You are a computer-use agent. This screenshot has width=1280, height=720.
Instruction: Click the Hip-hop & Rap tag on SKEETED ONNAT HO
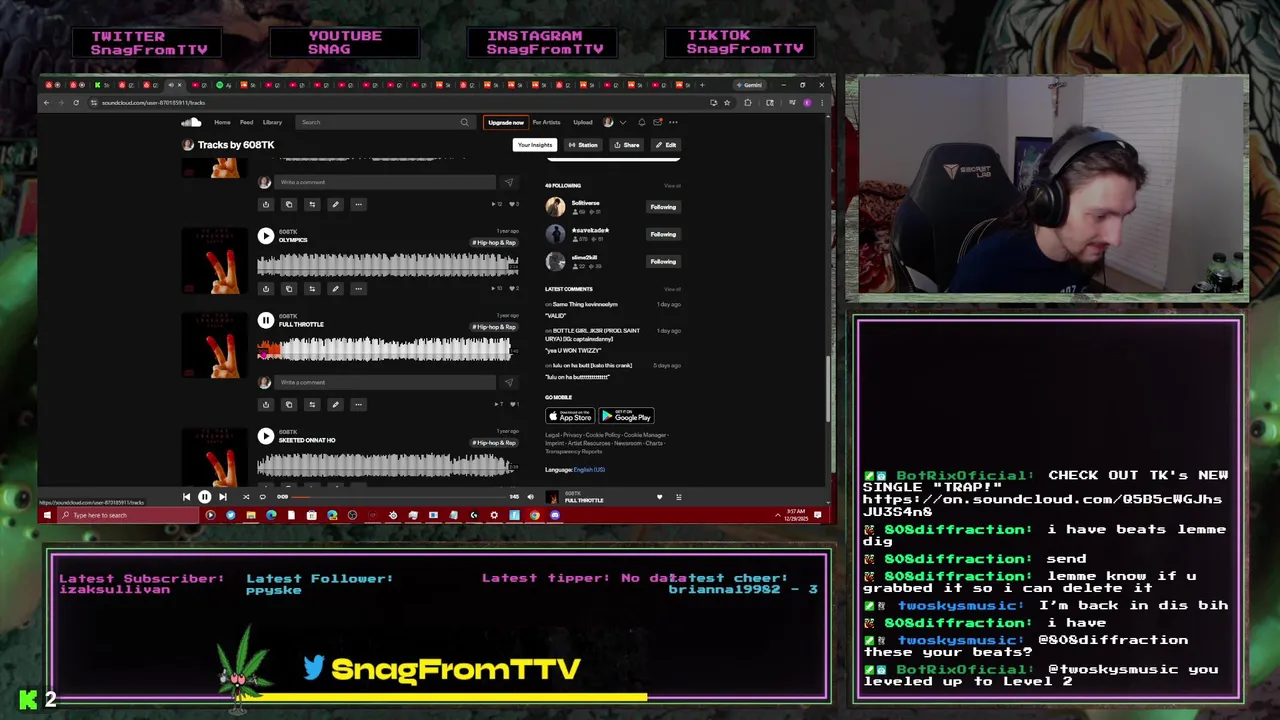click(494, 443)
